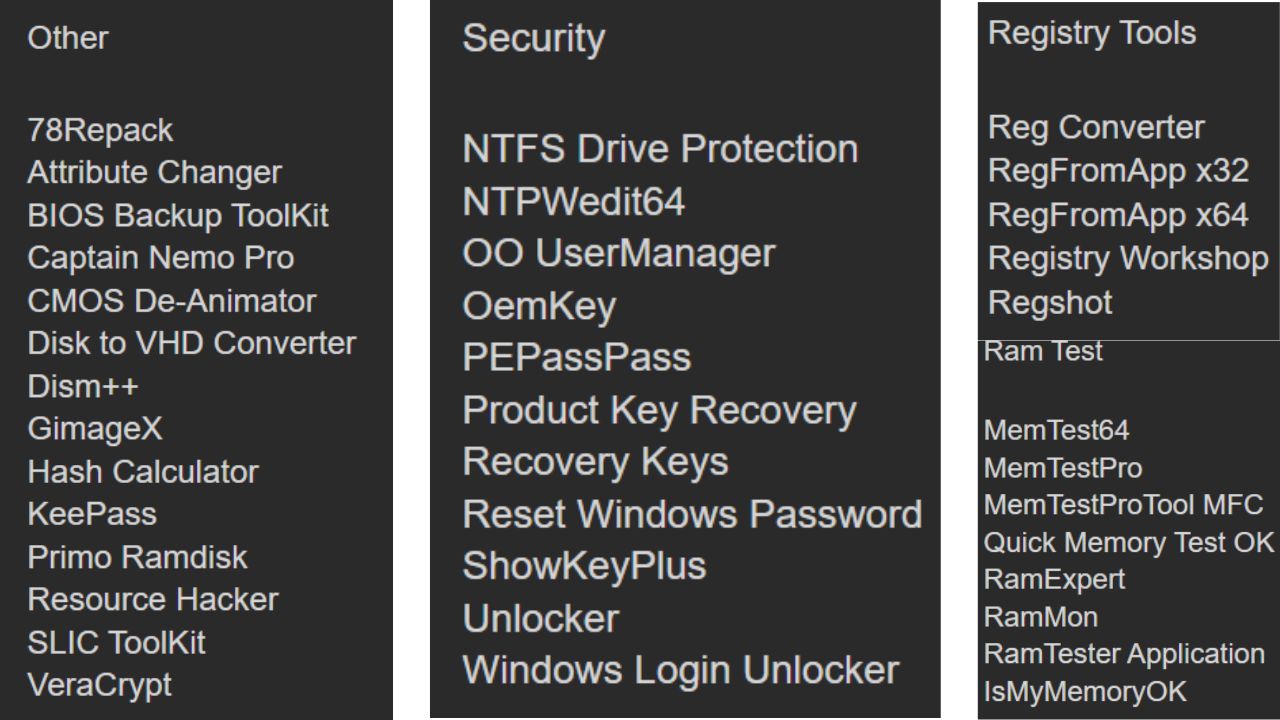The height and width of the screenshot is (720, 1280).
Task: Select OemKey entry
Action: 538,306
